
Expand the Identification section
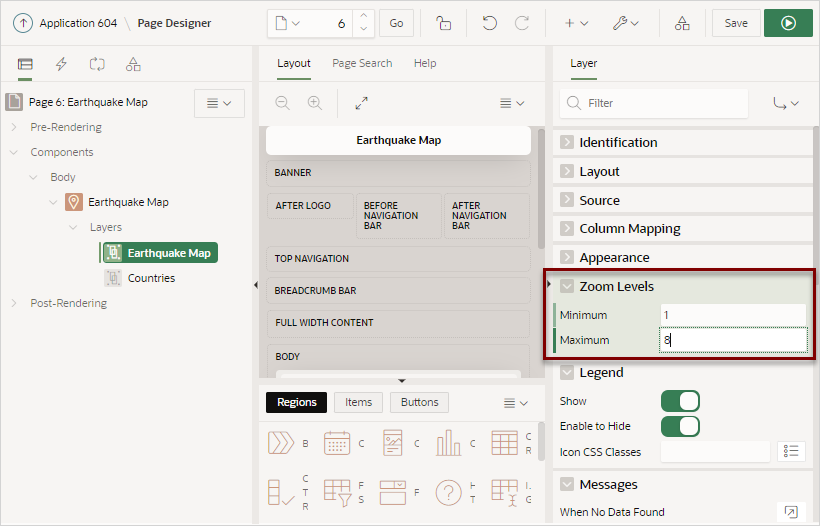[x=567, y=142]
